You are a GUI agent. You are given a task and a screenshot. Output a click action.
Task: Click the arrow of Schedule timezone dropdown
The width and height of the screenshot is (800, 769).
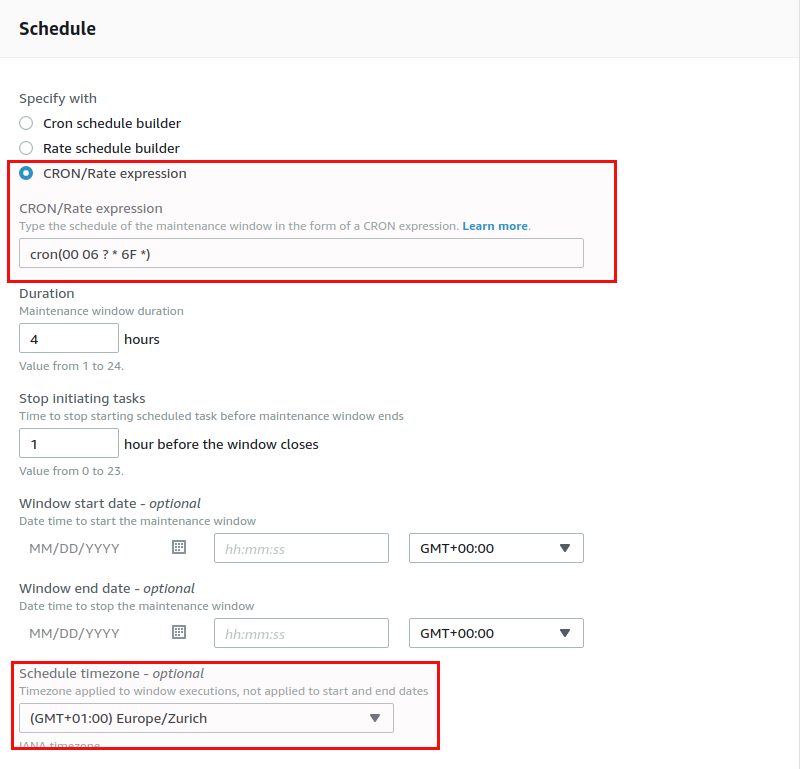[375, 718]
